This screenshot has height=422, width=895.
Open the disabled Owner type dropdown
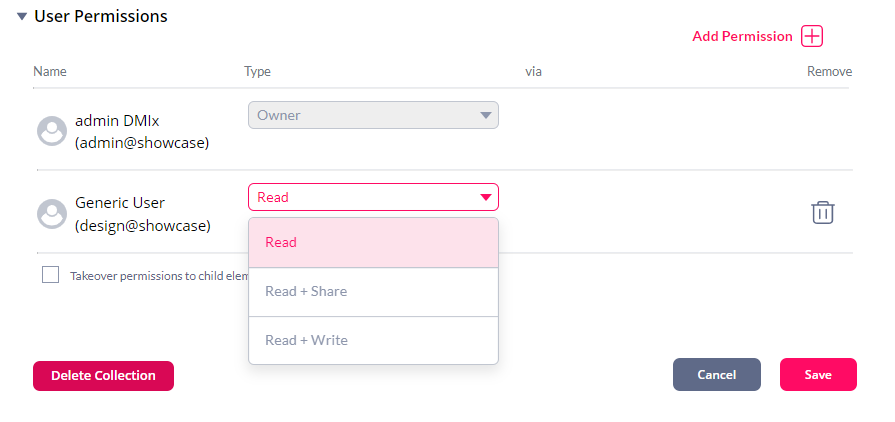tap(373, 115)
